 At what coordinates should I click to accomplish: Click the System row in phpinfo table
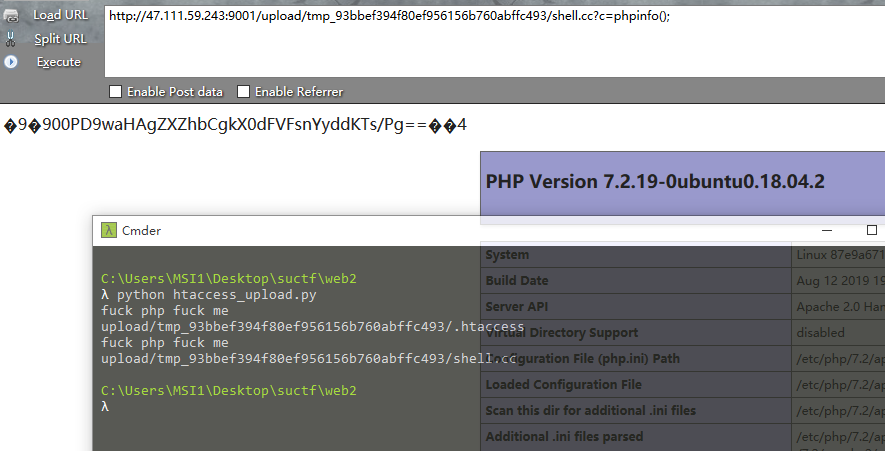683,255
